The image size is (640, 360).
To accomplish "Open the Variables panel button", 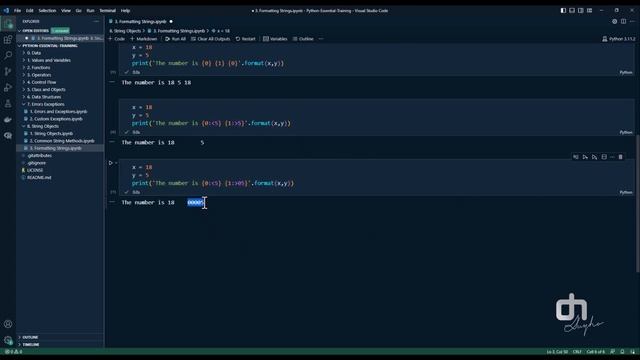I will (x=276, y=39).
